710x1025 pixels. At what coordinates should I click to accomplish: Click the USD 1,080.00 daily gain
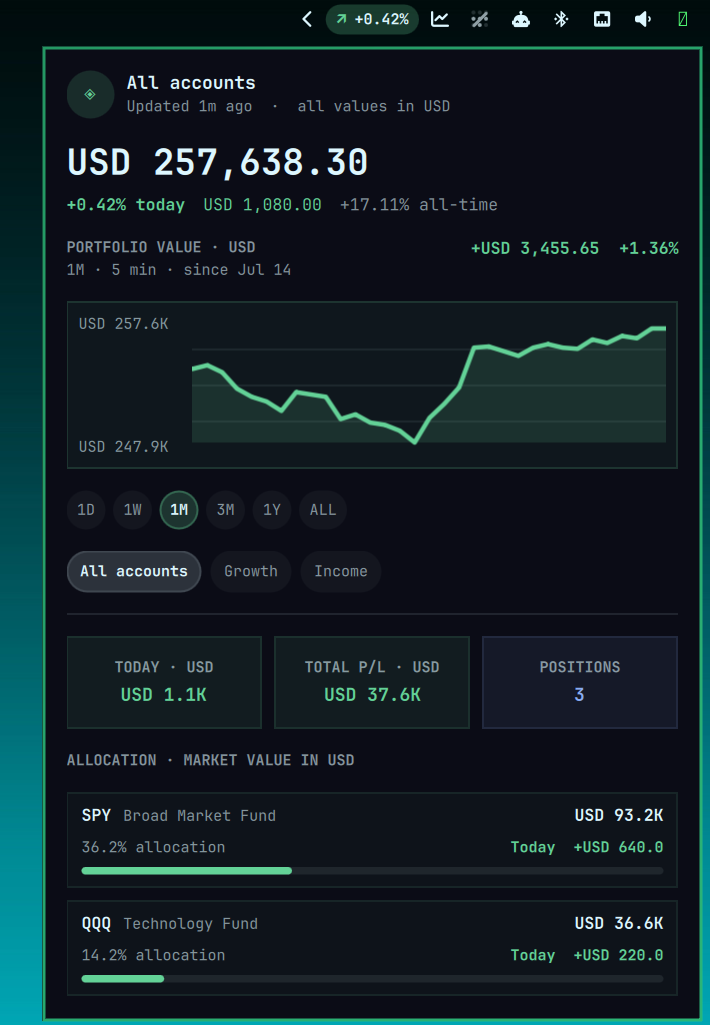(x=262, y=205)
